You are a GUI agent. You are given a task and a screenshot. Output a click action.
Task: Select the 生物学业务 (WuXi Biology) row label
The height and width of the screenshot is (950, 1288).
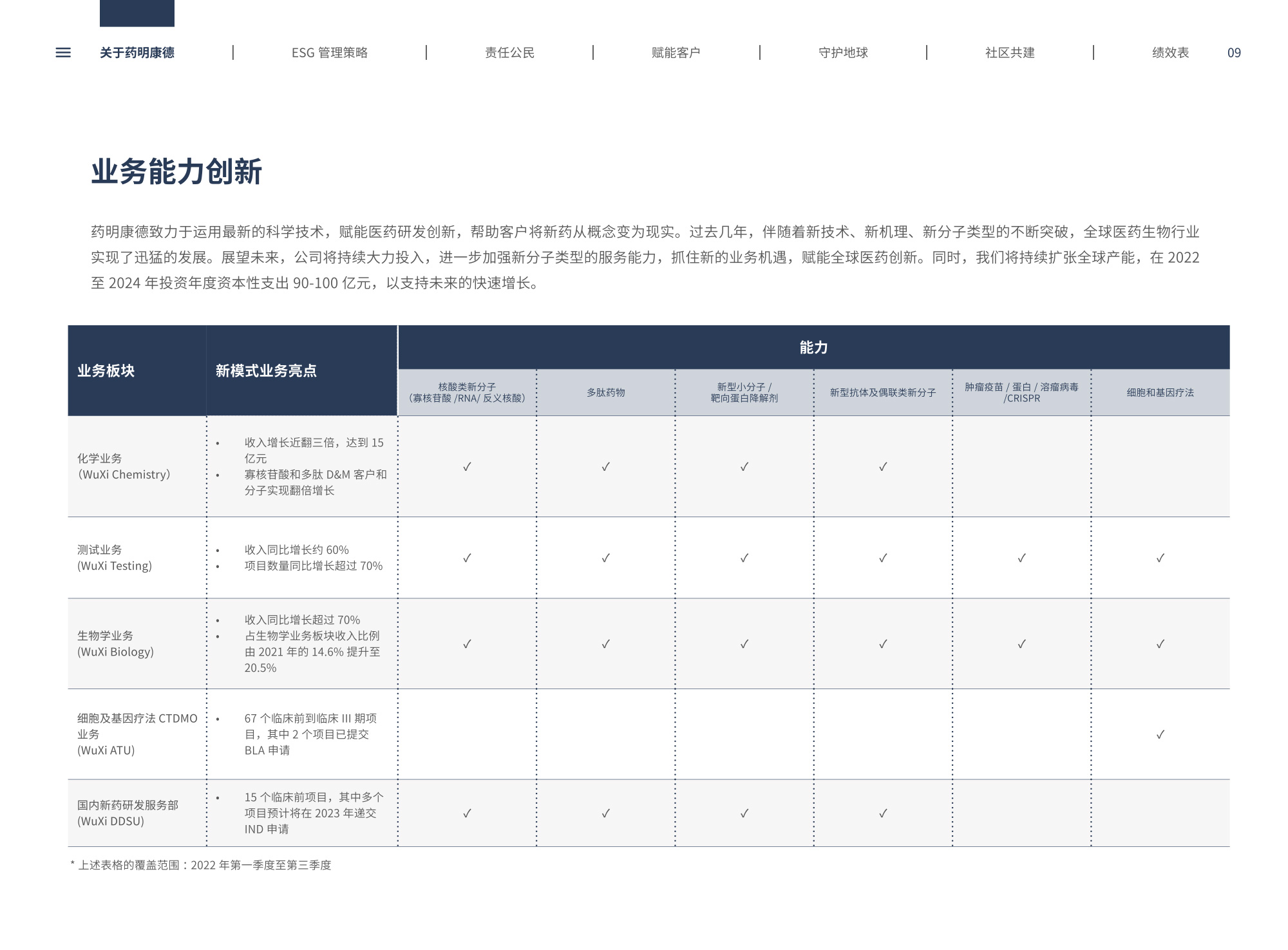[x=116, y=643]
